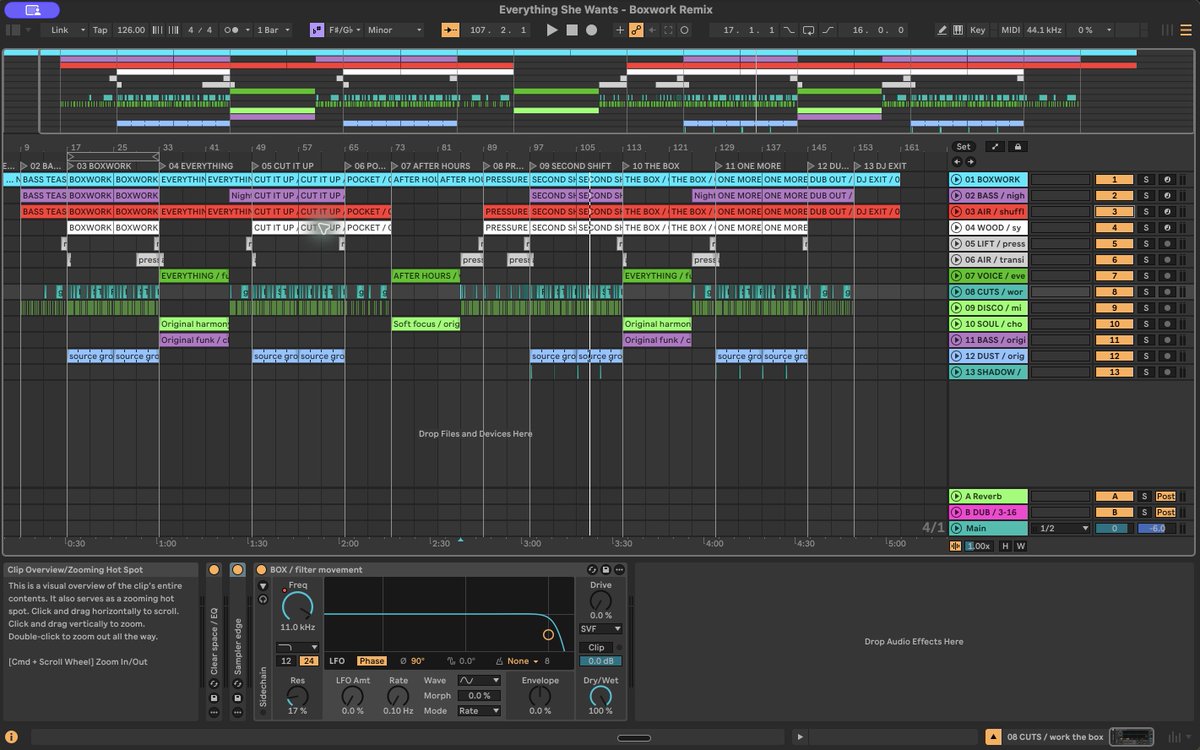Enable Follow playback in the transport bar
1200x750 pixels.
click(450, 30)
